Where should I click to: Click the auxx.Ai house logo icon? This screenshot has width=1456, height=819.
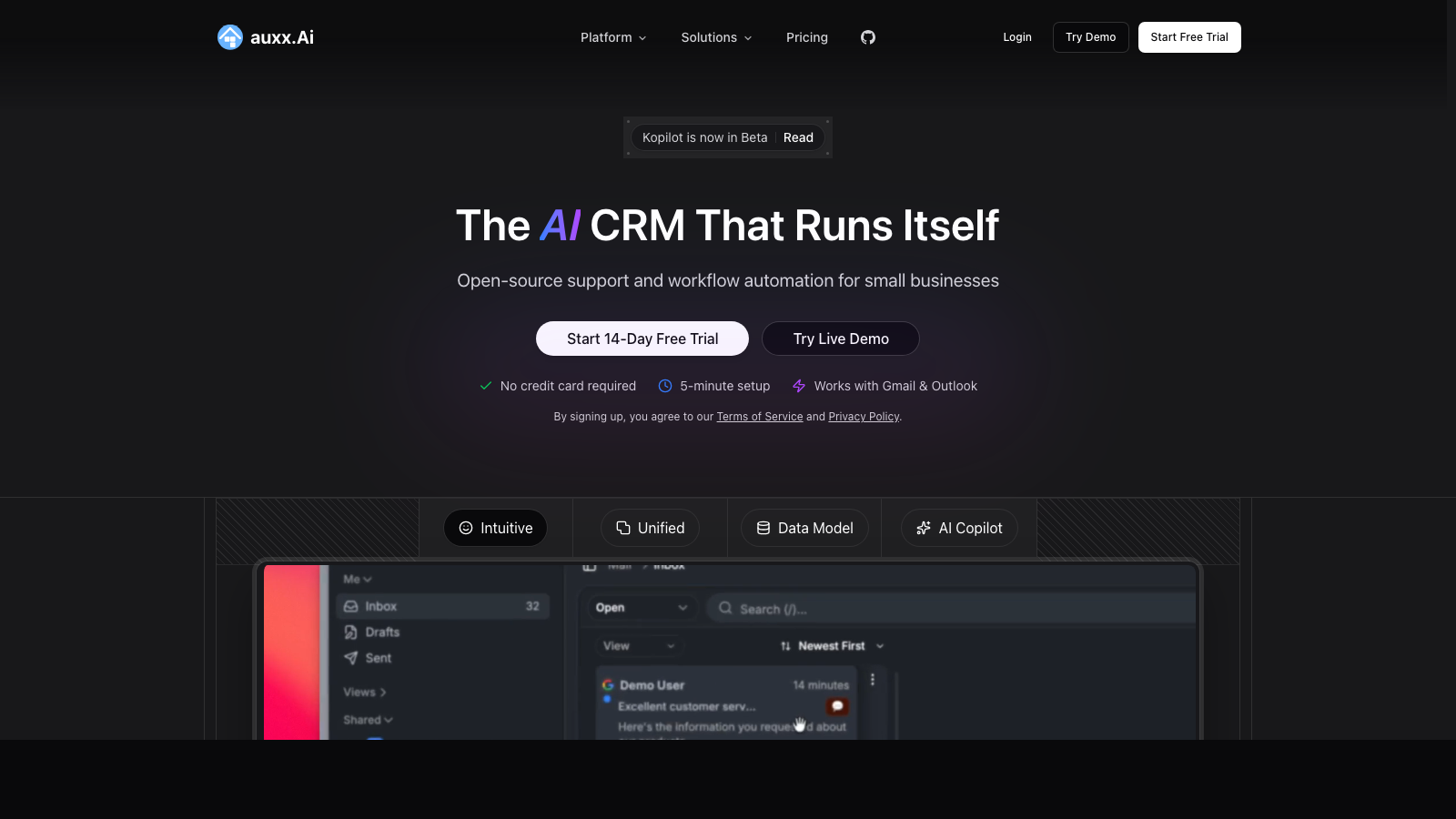[x=230, y=37]
